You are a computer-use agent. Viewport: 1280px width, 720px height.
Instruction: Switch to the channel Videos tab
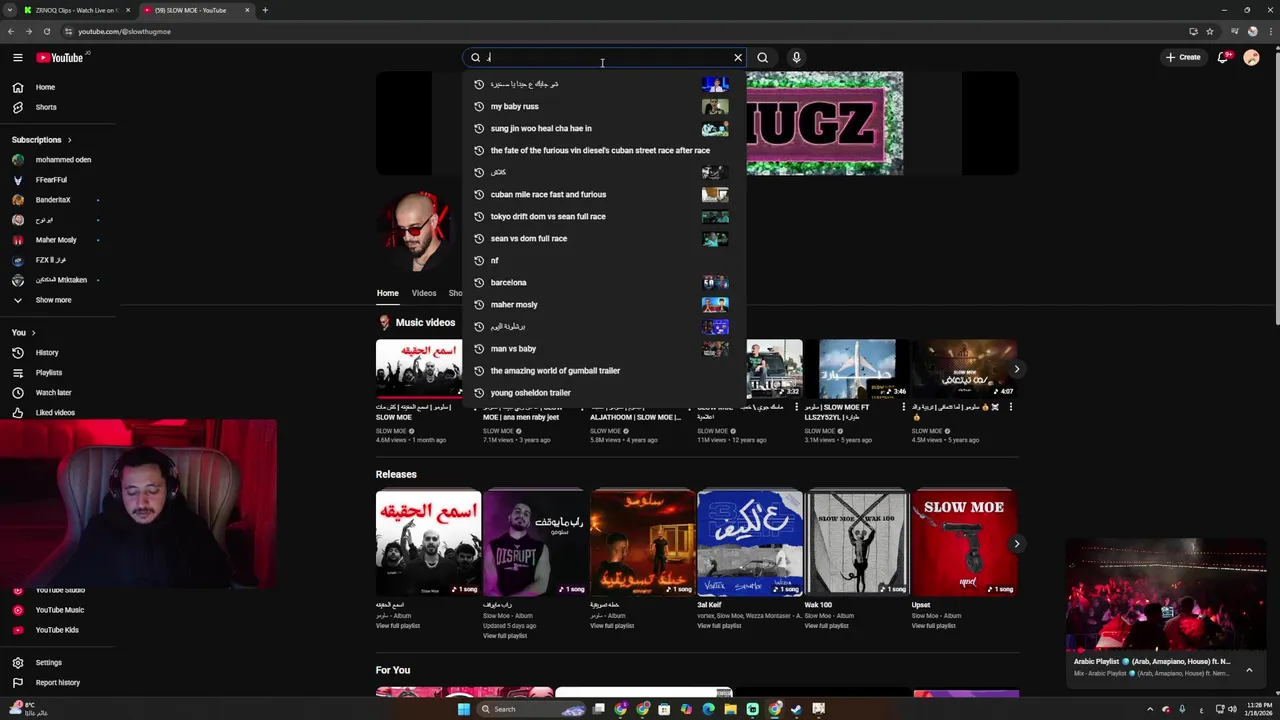[424, 293]
